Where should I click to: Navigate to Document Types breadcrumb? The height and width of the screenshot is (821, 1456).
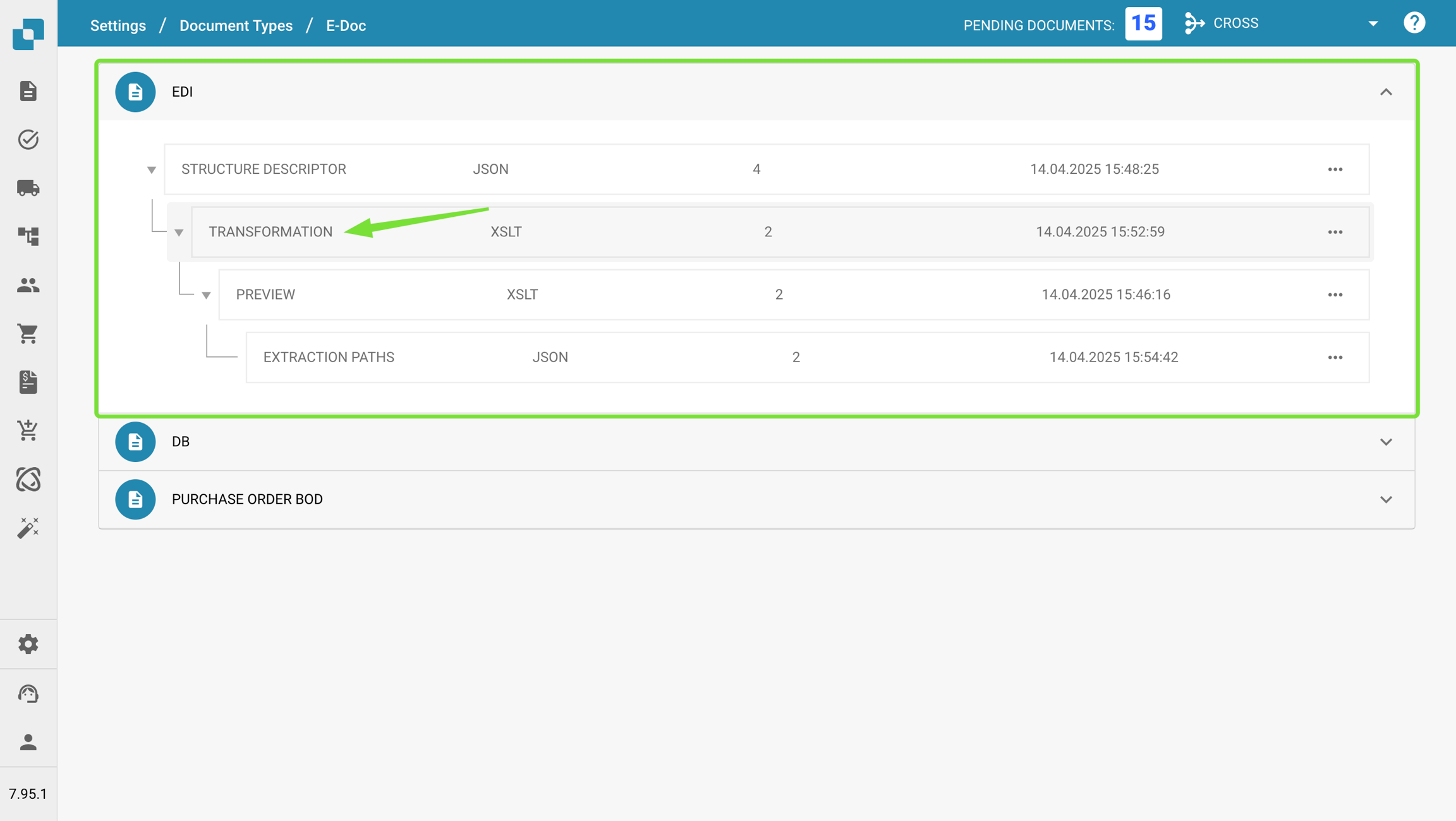pyautogui.click(x=236, y=26)
